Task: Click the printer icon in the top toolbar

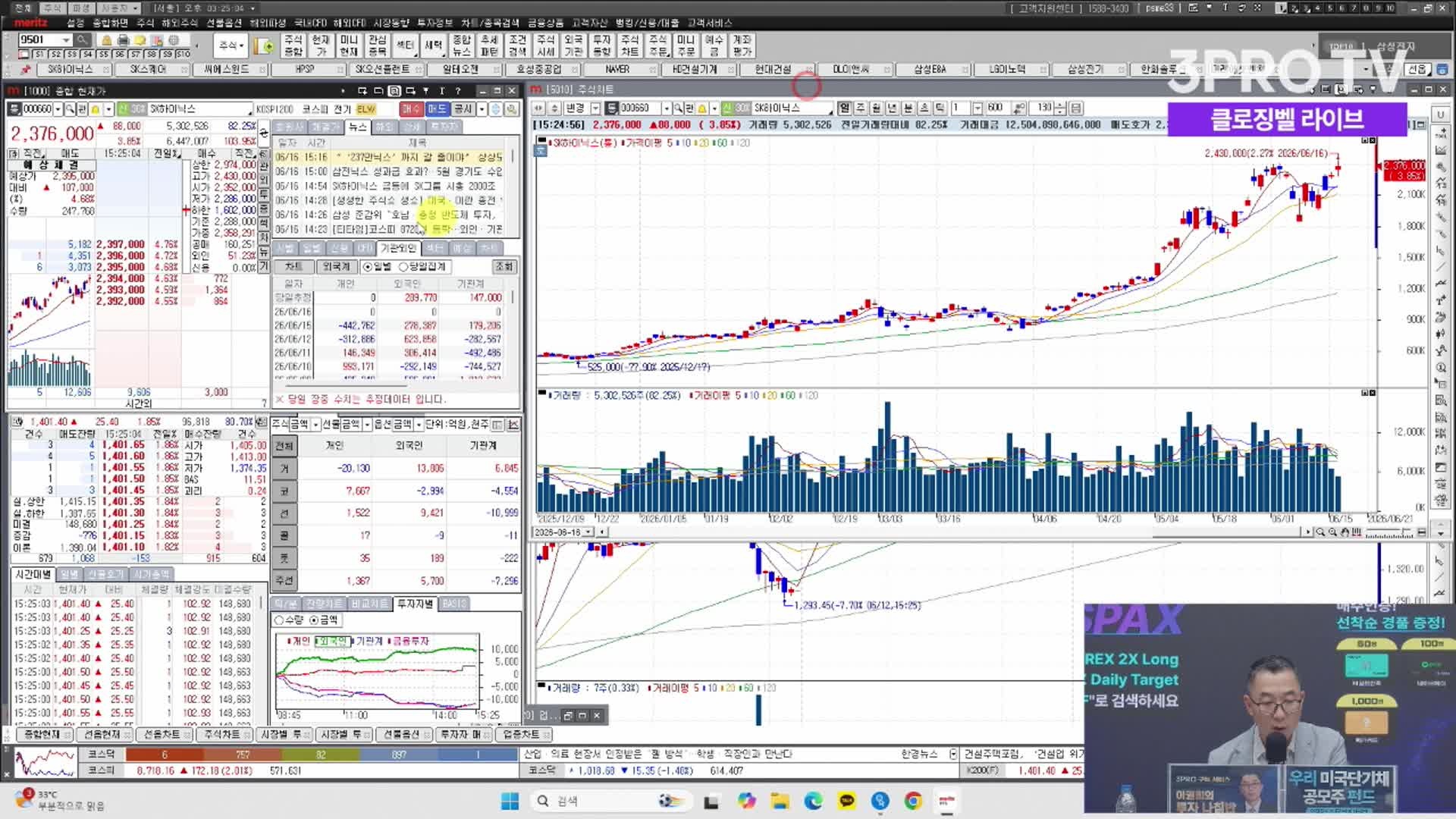Action: 124,40
